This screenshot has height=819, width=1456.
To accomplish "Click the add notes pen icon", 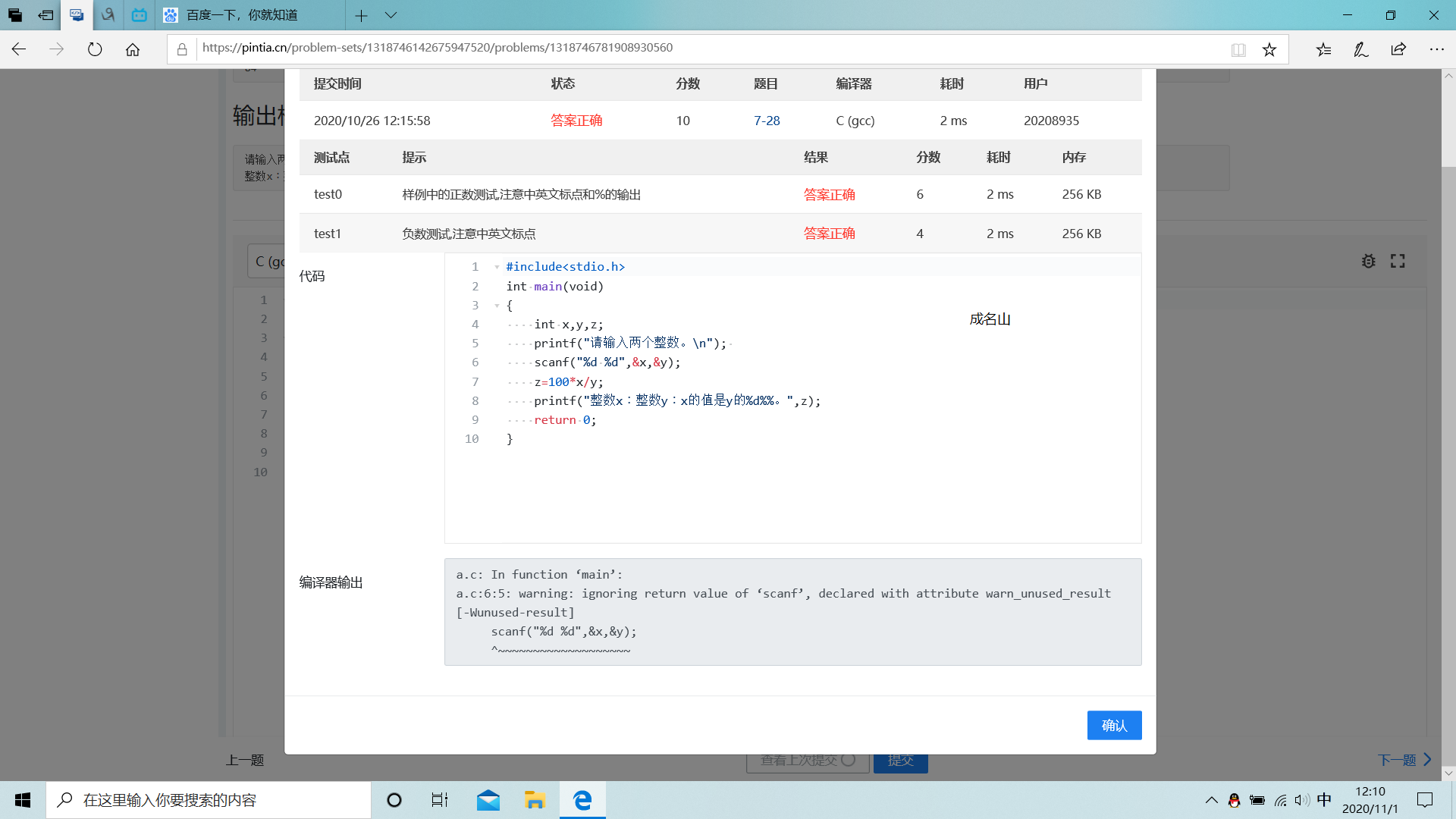I will pos(1361,49).
